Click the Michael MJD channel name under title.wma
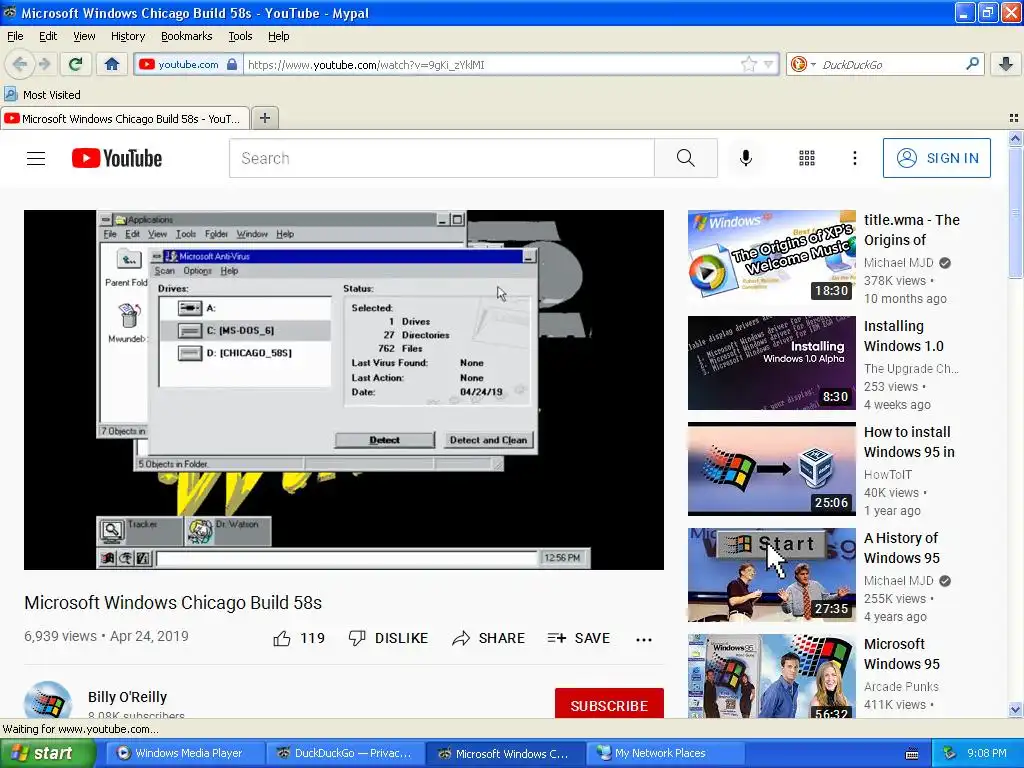The width and height of the screenshot is (1024, 768). [899, 263]
